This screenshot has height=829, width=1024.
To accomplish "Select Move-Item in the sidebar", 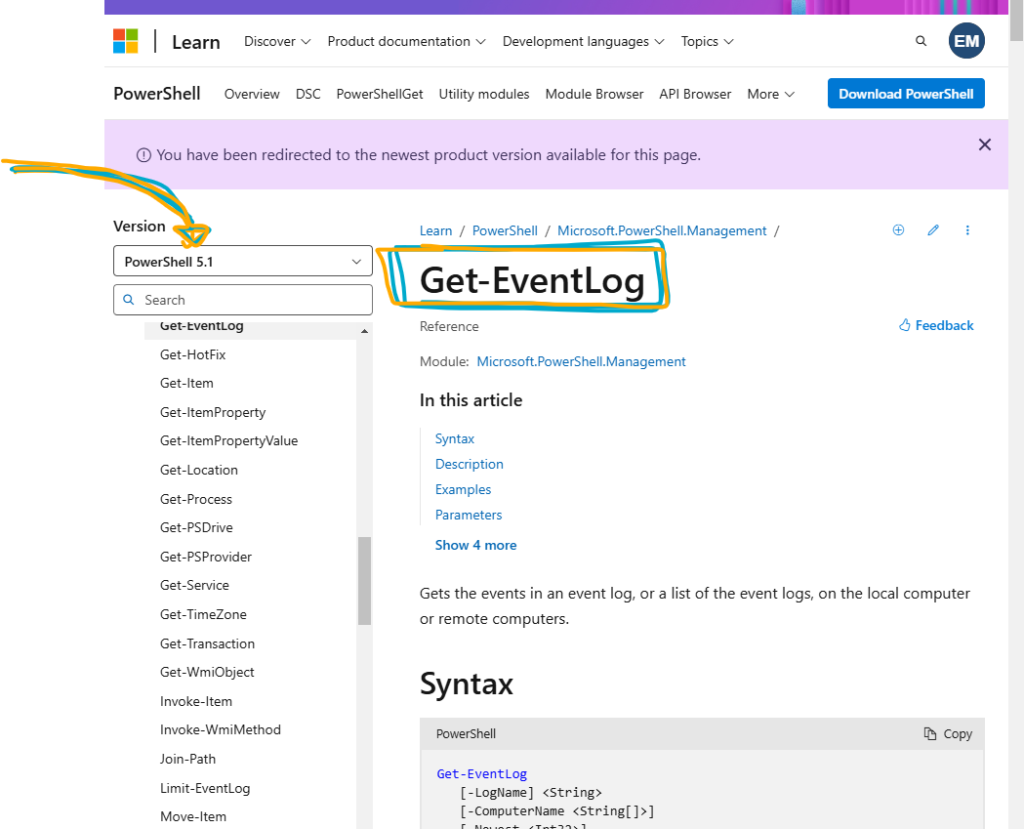I will [193, 817].
